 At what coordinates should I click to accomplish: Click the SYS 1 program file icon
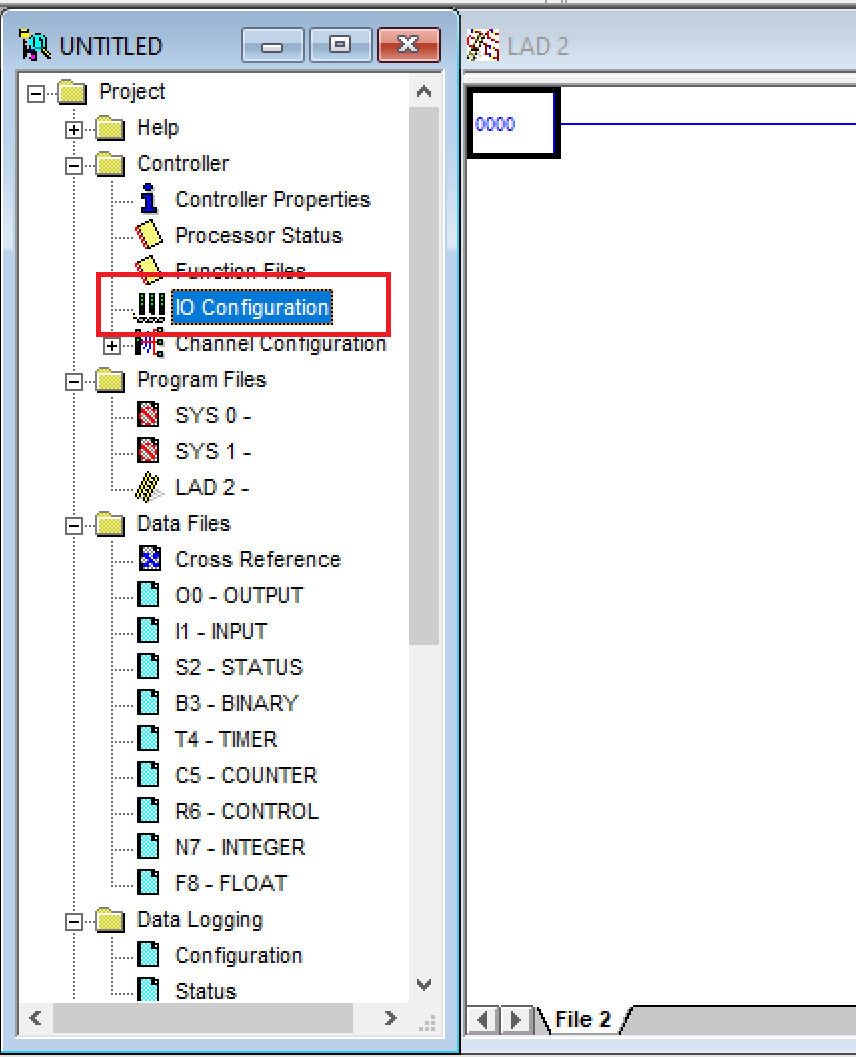point(148,450)
